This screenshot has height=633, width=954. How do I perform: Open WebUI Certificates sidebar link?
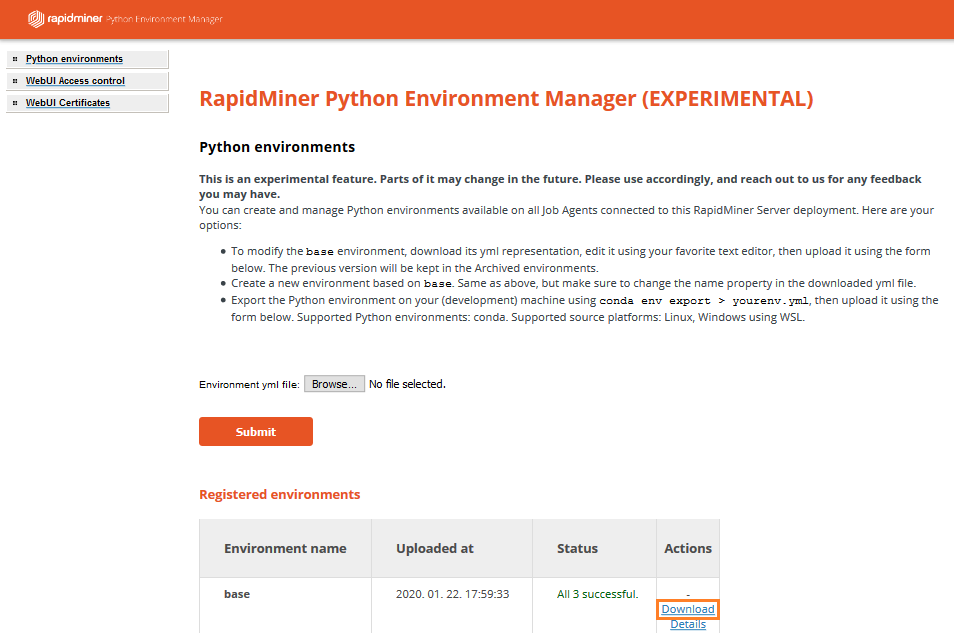click(x=68, y=103)
